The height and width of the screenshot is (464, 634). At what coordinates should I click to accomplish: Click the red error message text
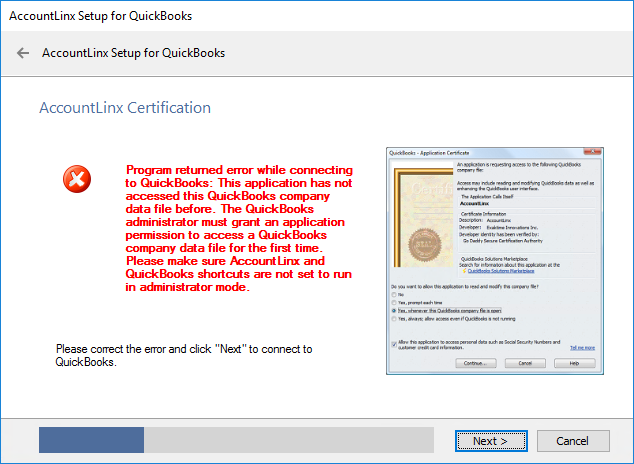tap(239, 228)
